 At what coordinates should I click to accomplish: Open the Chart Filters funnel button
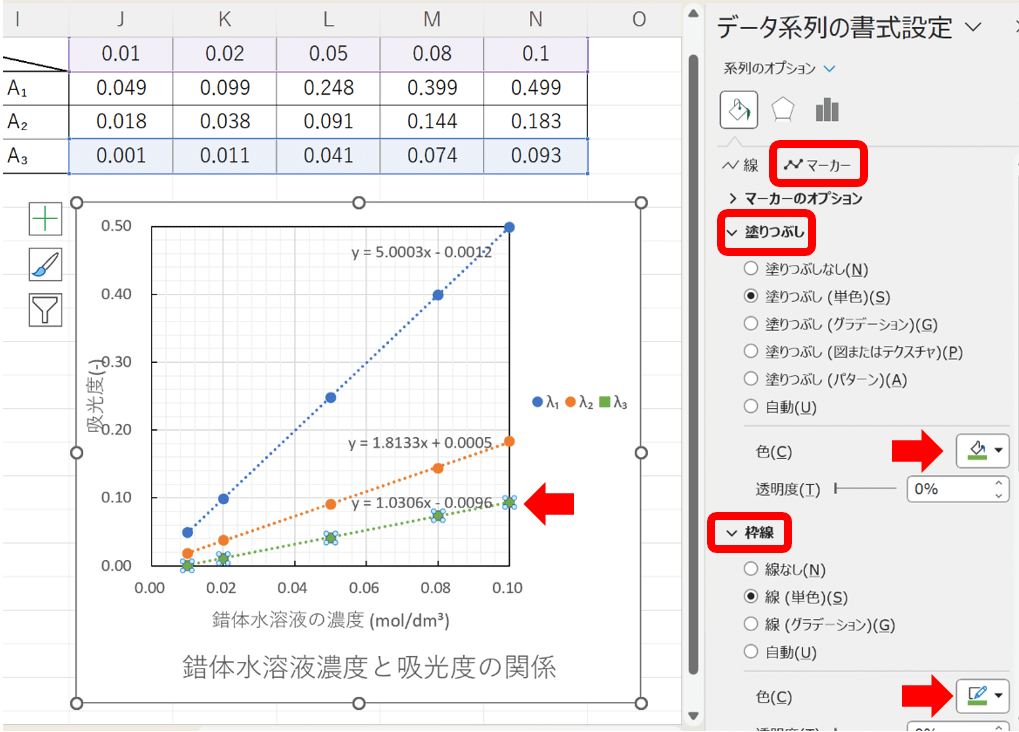tap(45, 310)
